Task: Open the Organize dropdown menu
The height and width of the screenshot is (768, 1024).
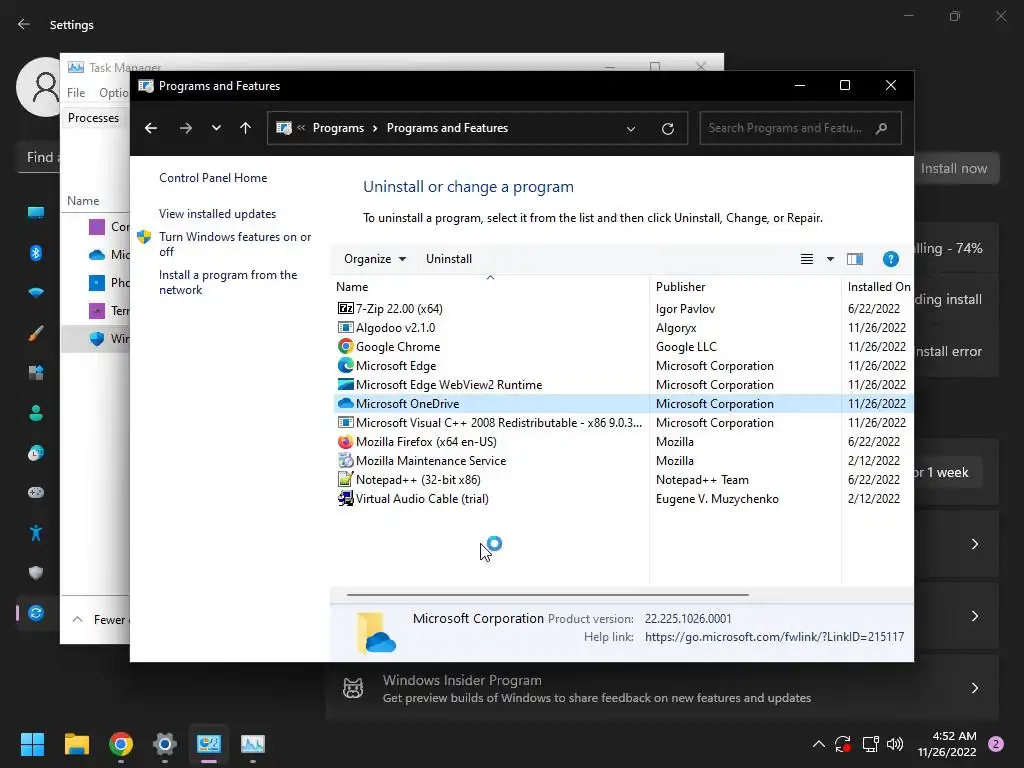Action: tap(375, 259)
